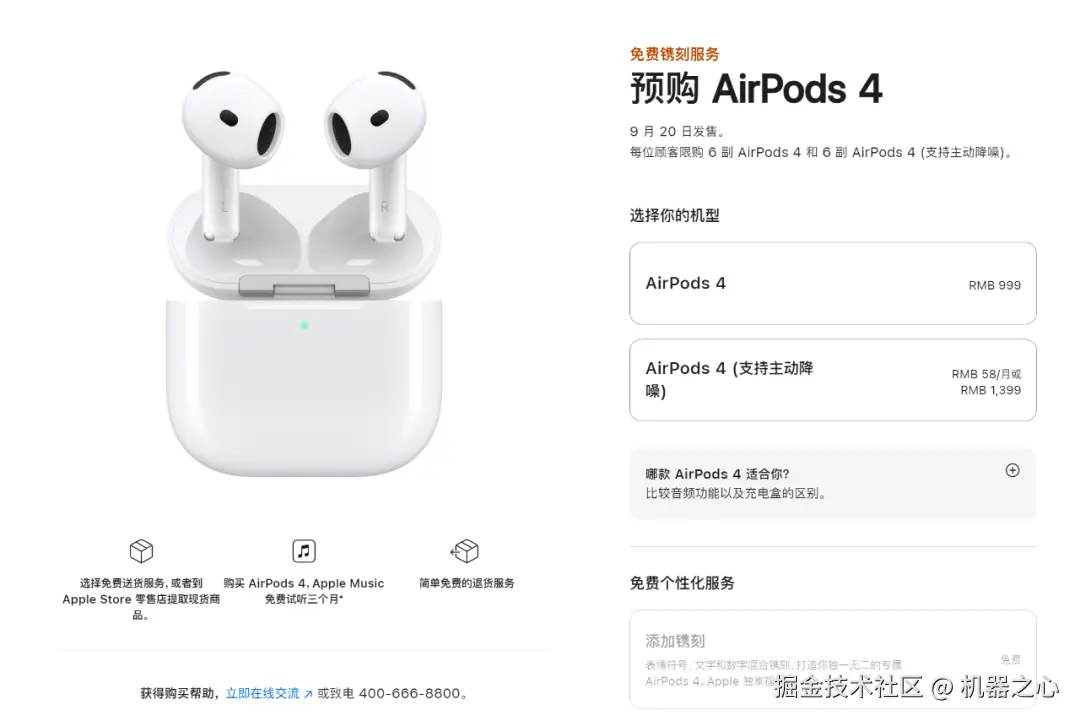The image size is (1080, 721).
Task: Click the external link arrow beside 立即在线交流
Action: tap(308, 694)
